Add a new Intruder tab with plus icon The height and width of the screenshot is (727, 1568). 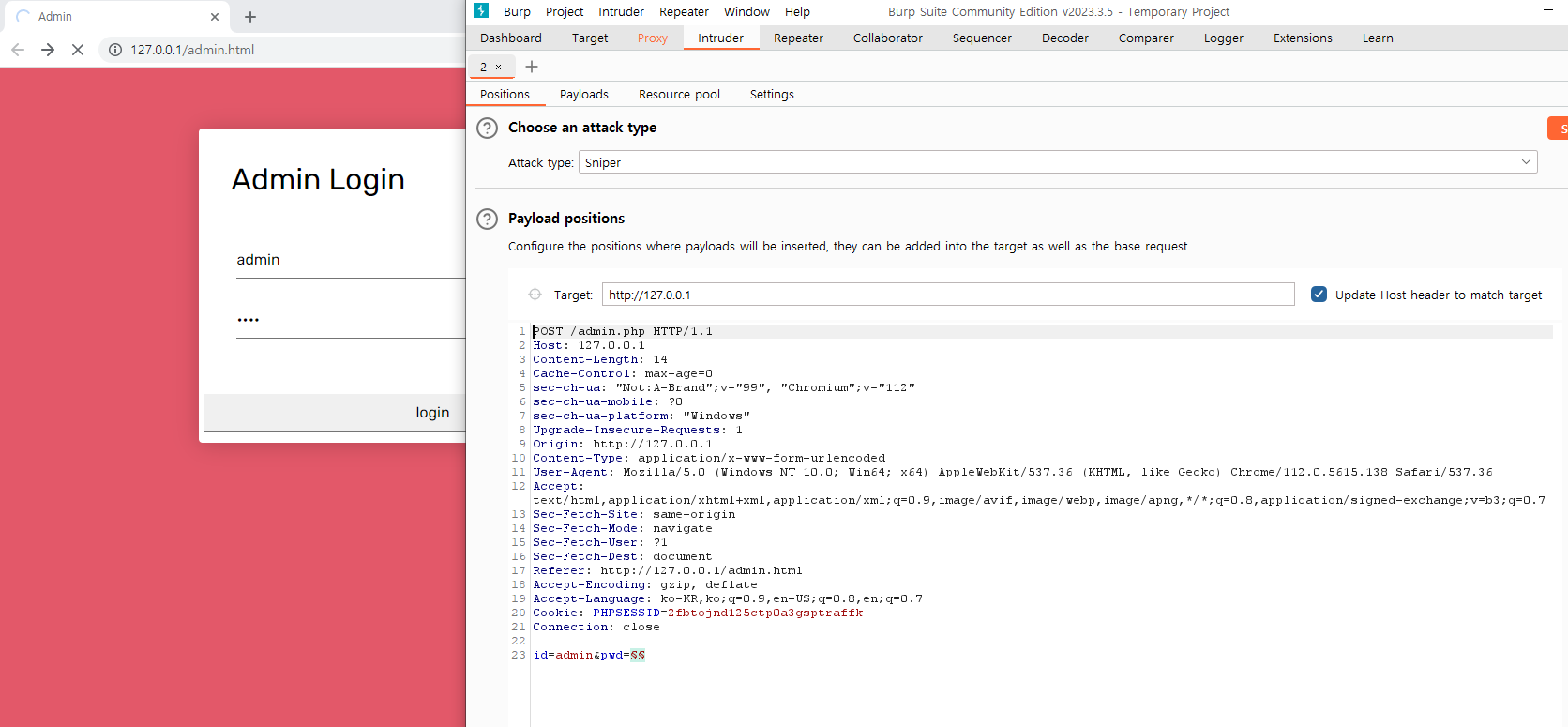532,67
